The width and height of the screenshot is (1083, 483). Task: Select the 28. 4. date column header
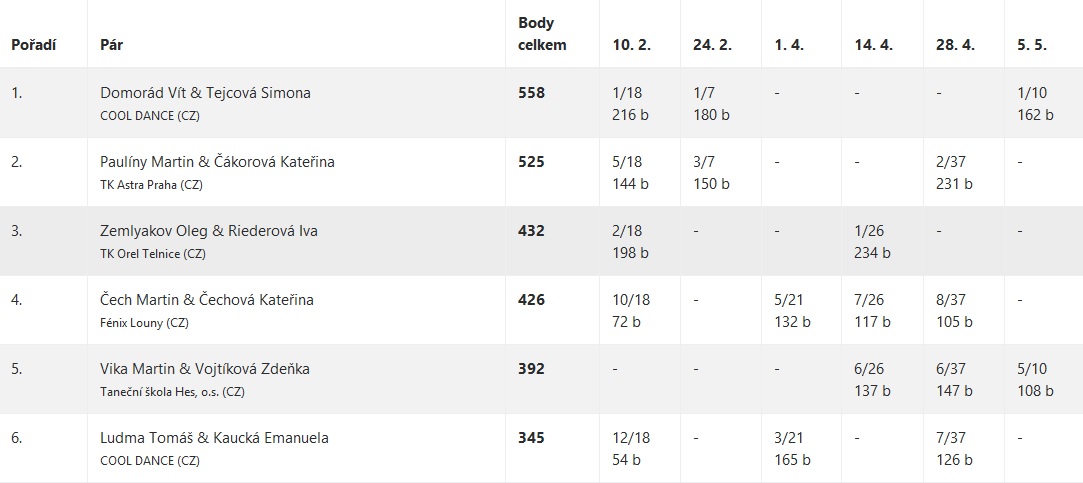tap(956, 45)
